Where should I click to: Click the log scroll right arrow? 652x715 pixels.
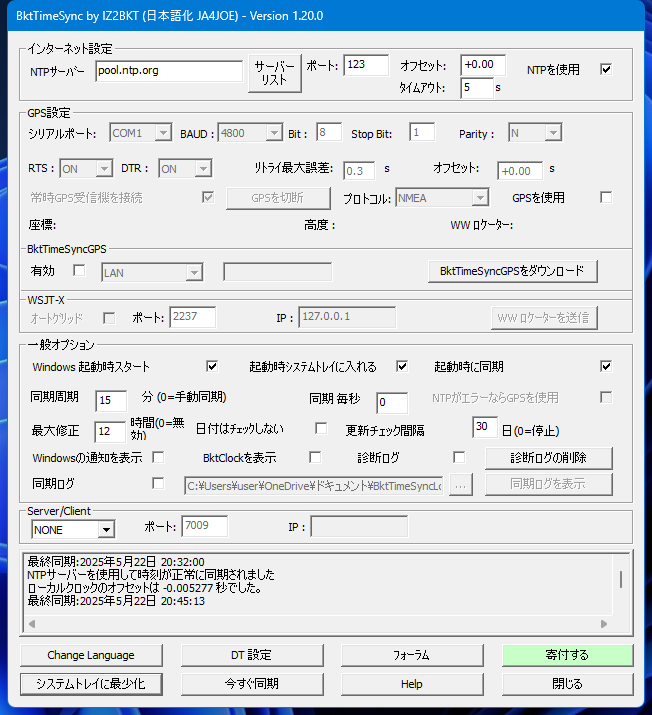coord(604,624)
